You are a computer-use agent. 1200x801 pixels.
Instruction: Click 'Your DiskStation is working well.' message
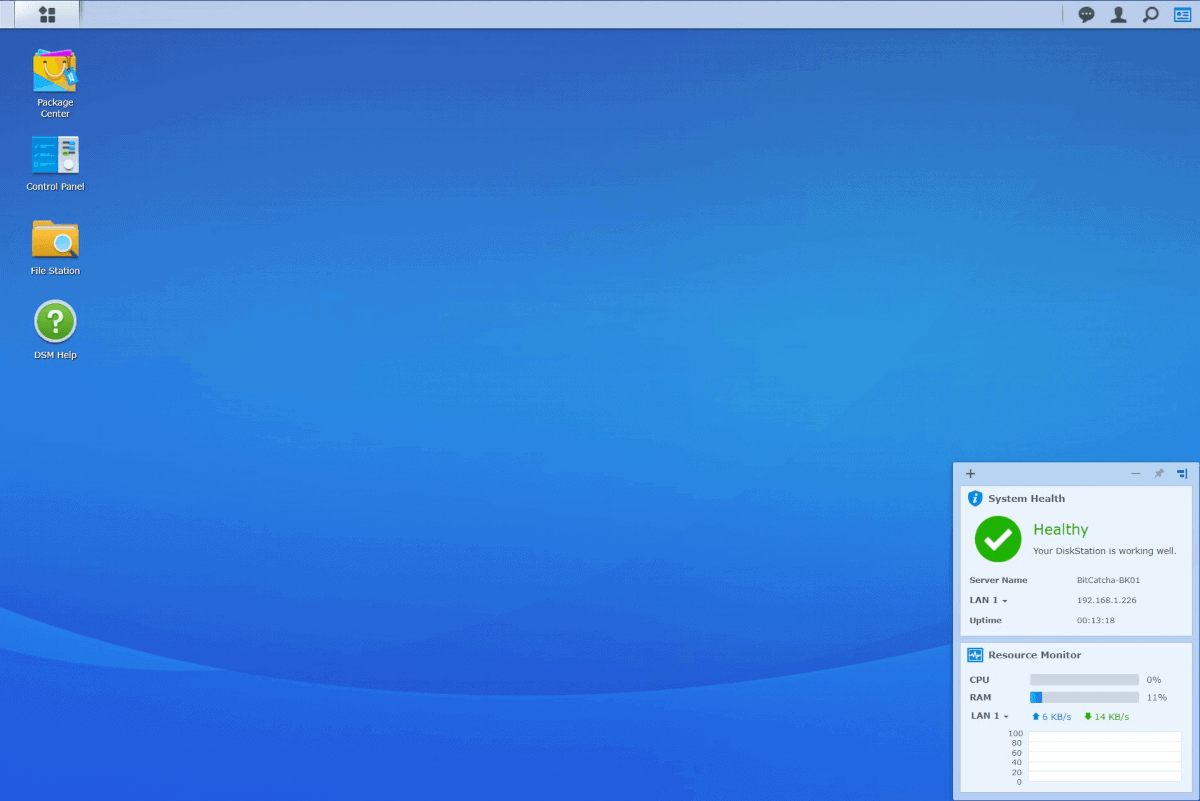click(x=1104, y=551)
